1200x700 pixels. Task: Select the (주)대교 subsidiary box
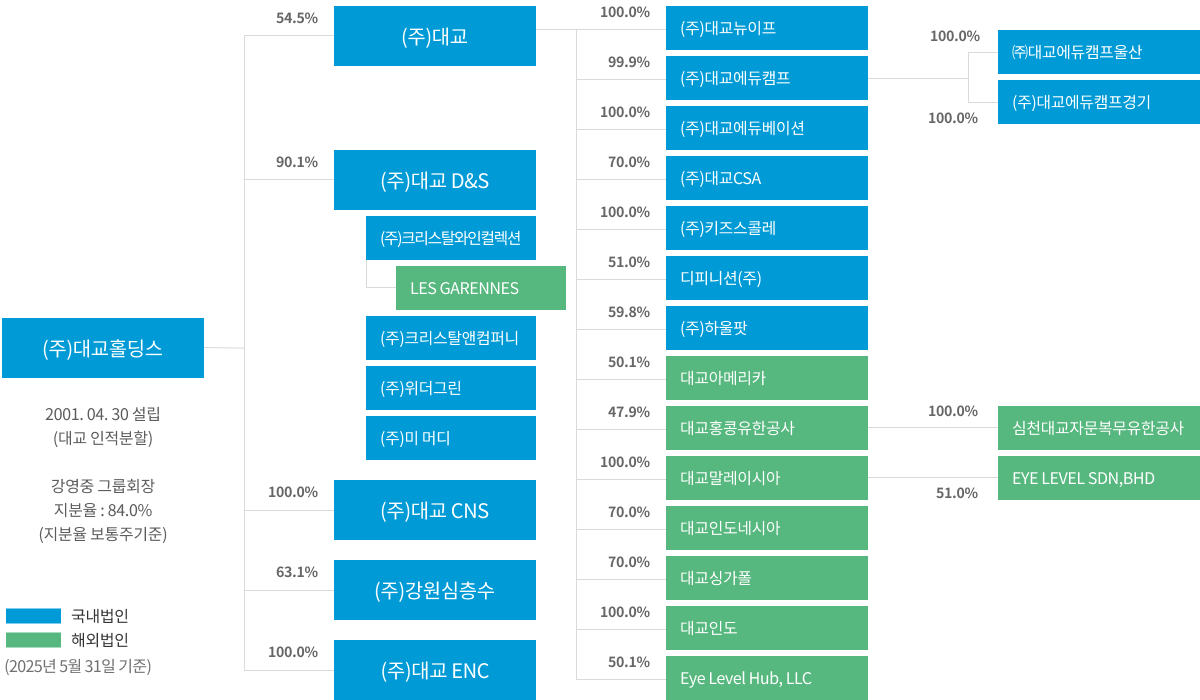tap(435, 36)
